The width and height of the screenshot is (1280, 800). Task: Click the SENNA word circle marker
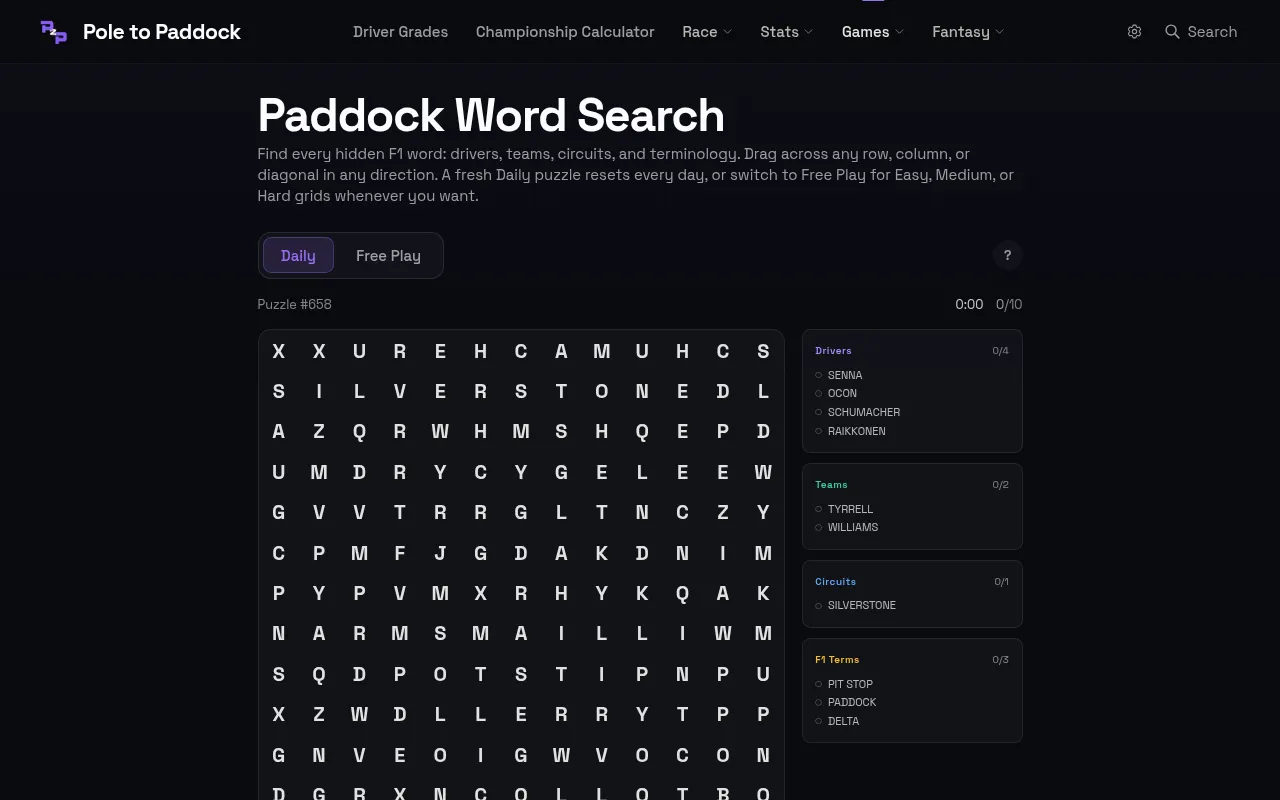818,375
